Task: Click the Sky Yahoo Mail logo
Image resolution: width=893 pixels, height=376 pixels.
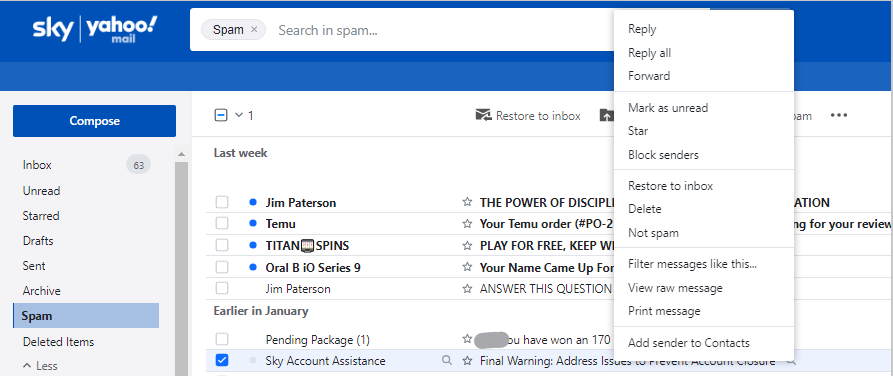Action: click(x=95, y=30)
